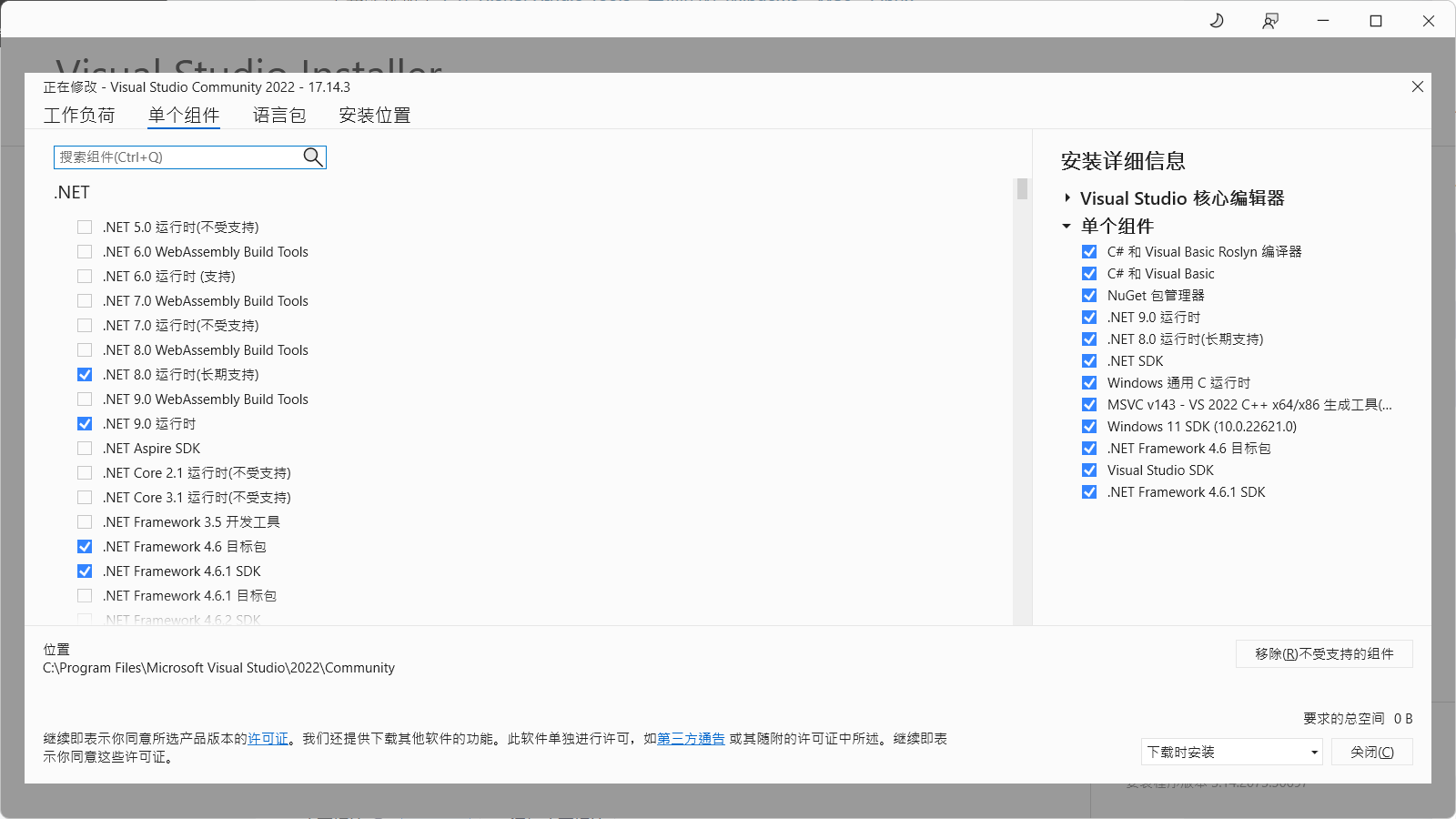The width and height of the screenshot is (1456, 819).
Task: Uncheck C# 和 Visual Basic in details
Action: click(x=1089, y=273)
